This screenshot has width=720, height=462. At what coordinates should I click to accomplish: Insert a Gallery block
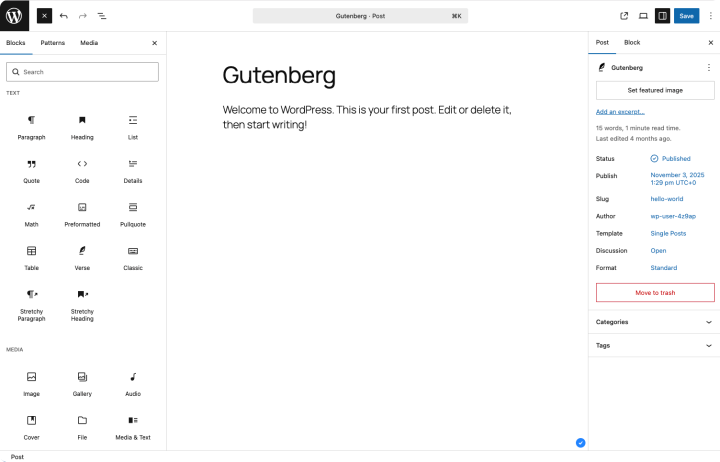[82, 384]
